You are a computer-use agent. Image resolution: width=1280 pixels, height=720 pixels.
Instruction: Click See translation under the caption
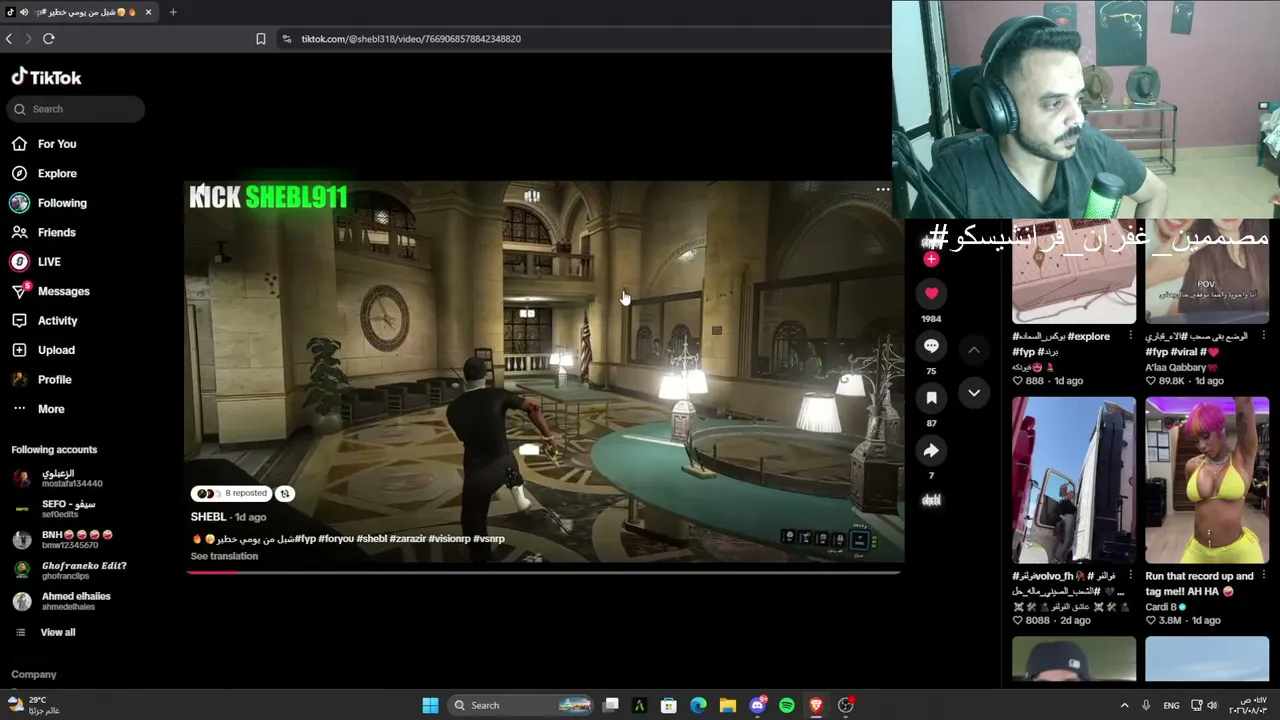pyautogui.click(x=224, y=556)
